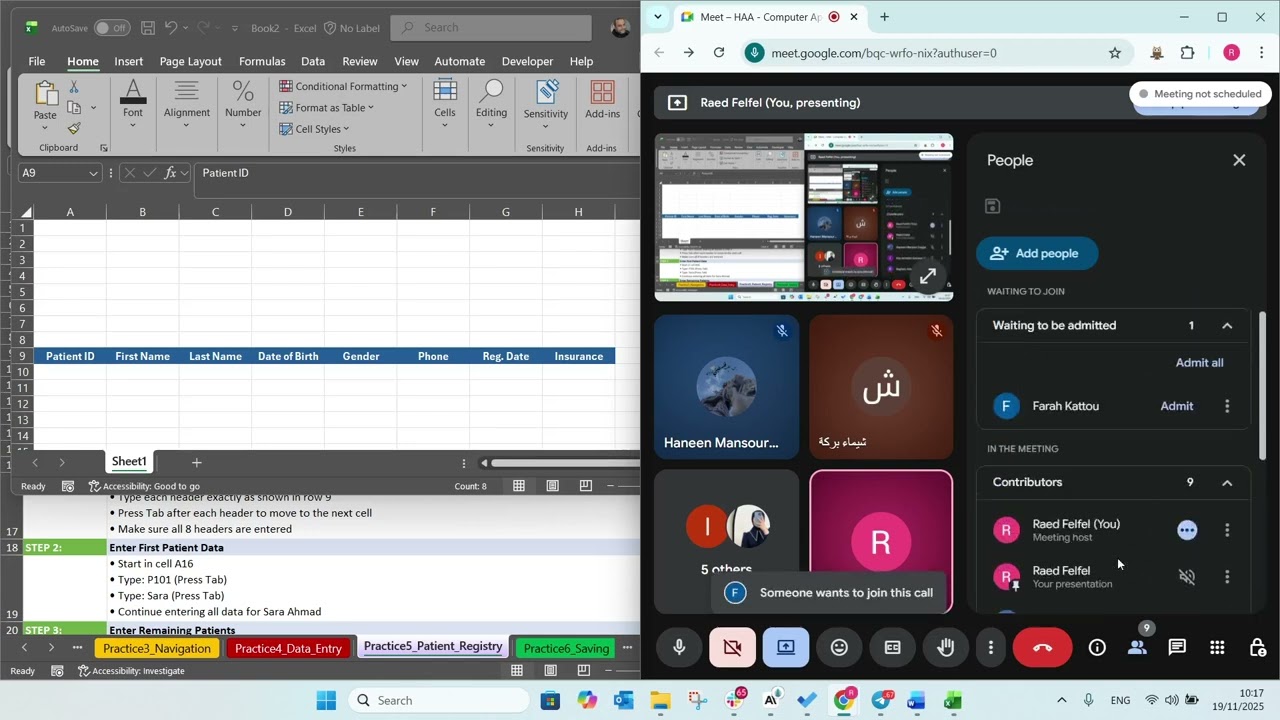
Task: Expand the Font group dropdown
Action: (x=133, y=125)
